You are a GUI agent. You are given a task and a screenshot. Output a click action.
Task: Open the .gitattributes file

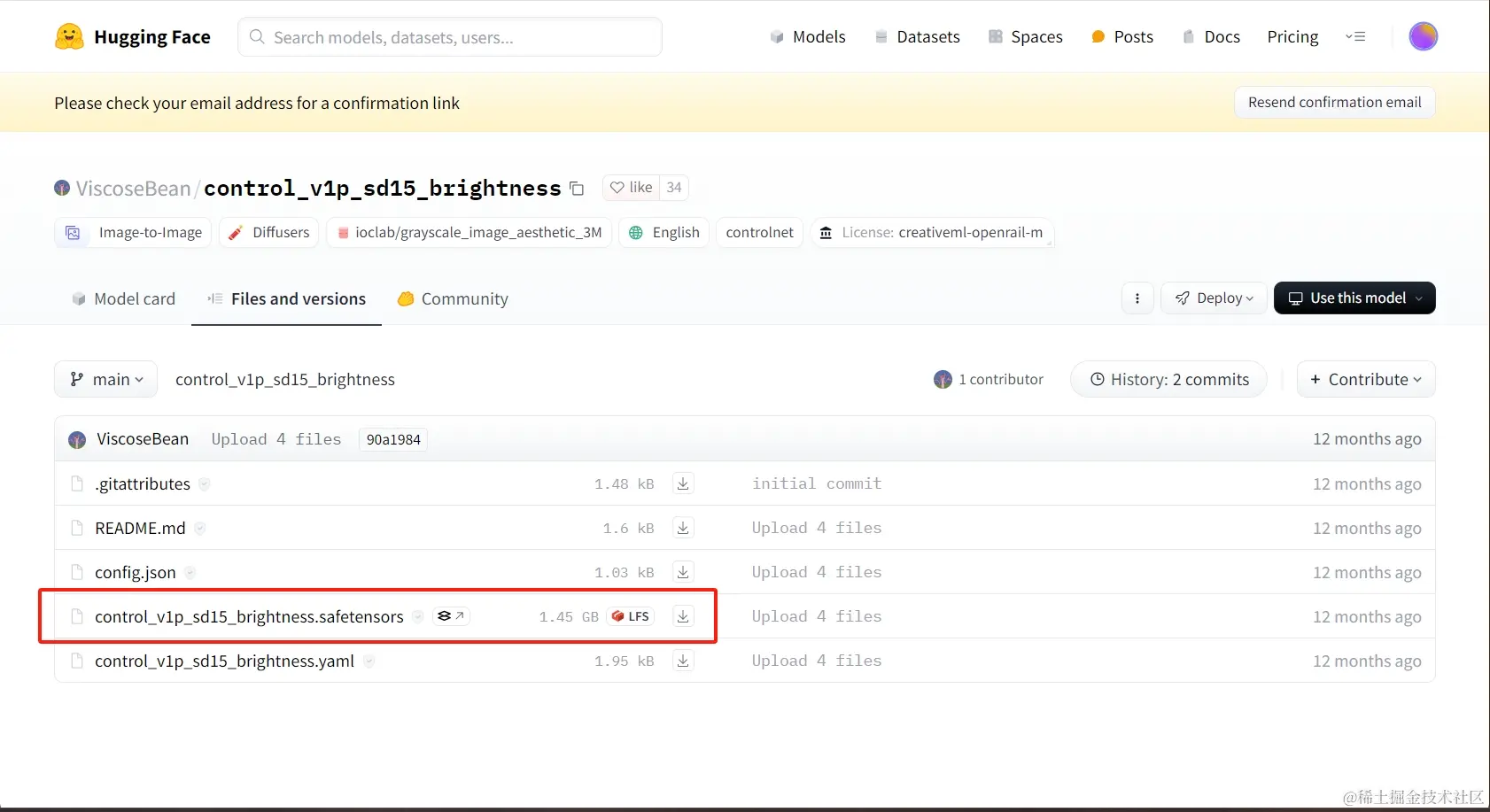coord(143,483)
